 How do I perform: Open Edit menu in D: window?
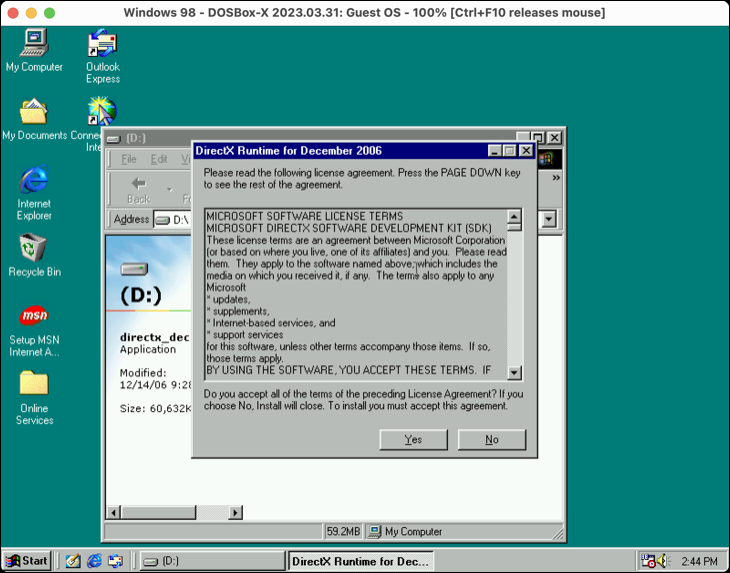(159, 160)
